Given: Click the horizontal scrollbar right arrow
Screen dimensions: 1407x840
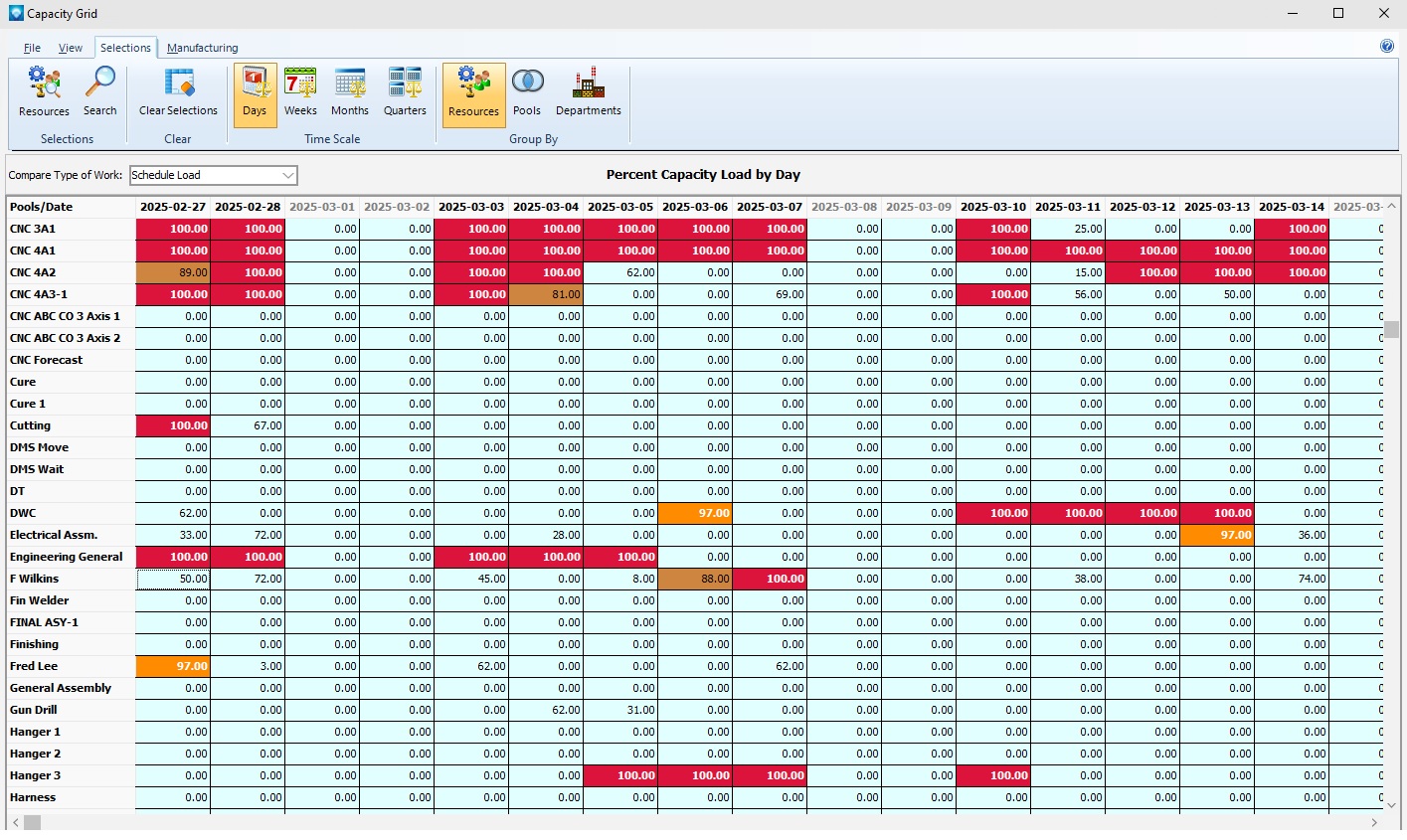Looking at the screenshot, I should pos(1374,822).
